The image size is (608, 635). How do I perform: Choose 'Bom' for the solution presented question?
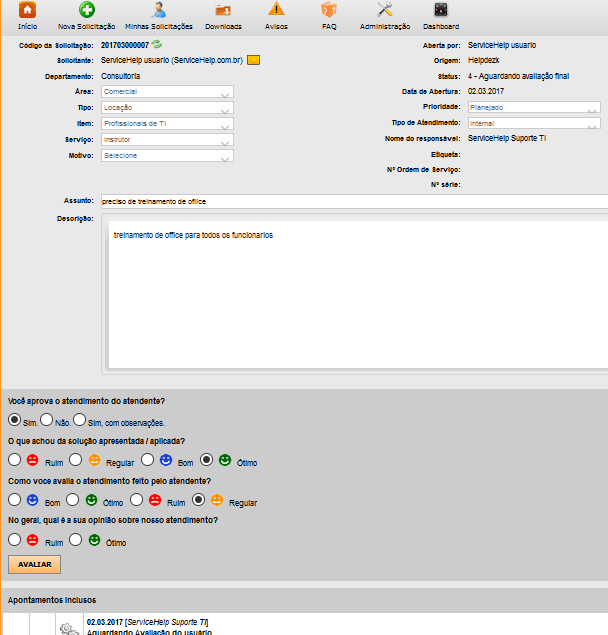coord(147,460)
